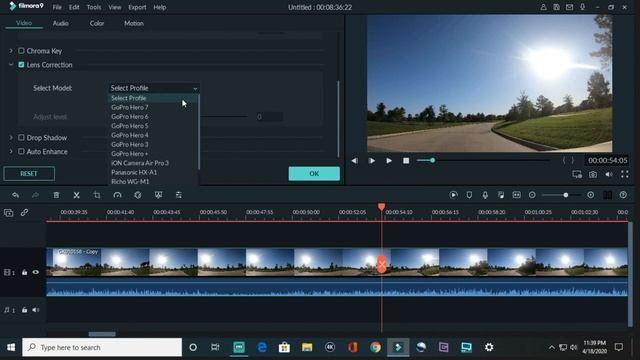Start voiceover recording with the microphone icon

click(485, 195)
